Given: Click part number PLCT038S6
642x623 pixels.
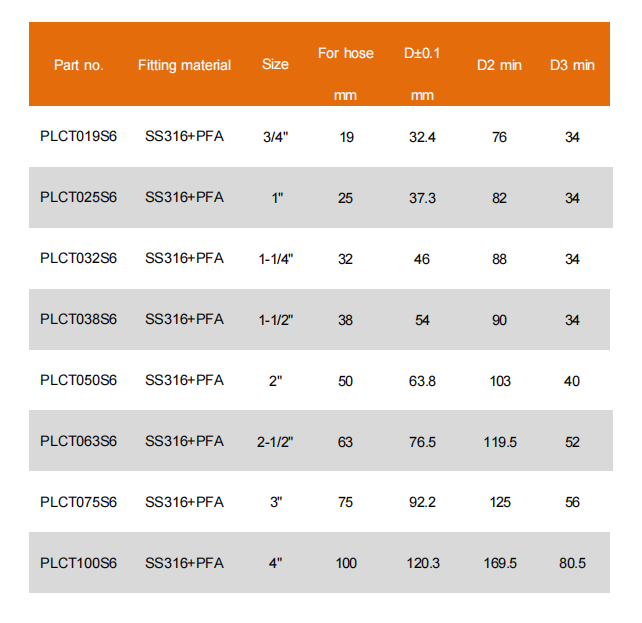Looking at the screenshot, I should [79, 320].
